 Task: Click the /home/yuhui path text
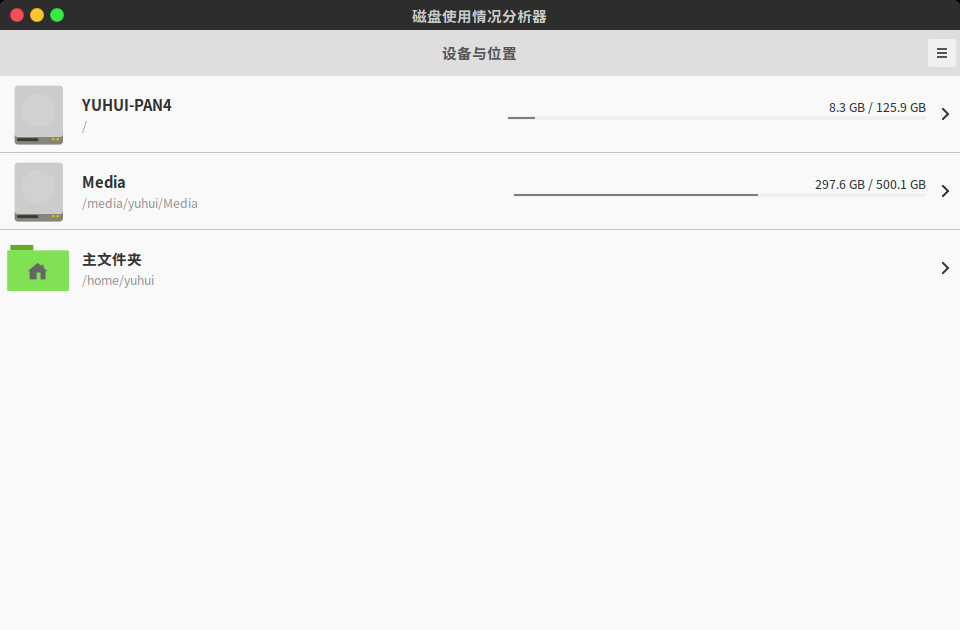(118, 280)
